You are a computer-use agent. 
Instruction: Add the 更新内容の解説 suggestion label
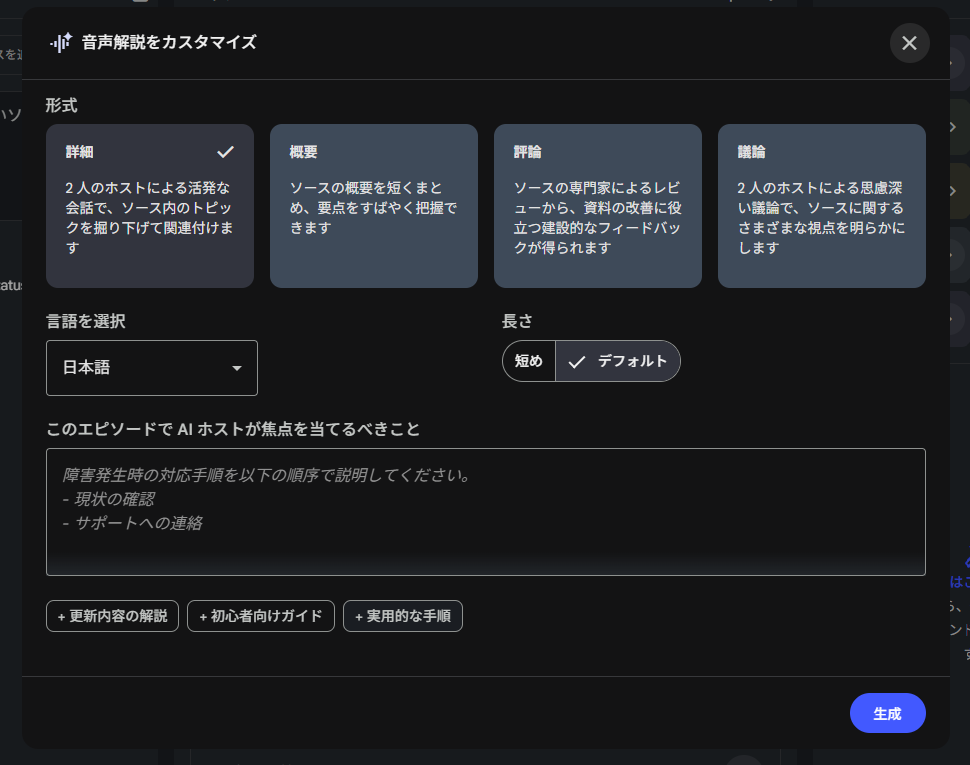[118, 617]
